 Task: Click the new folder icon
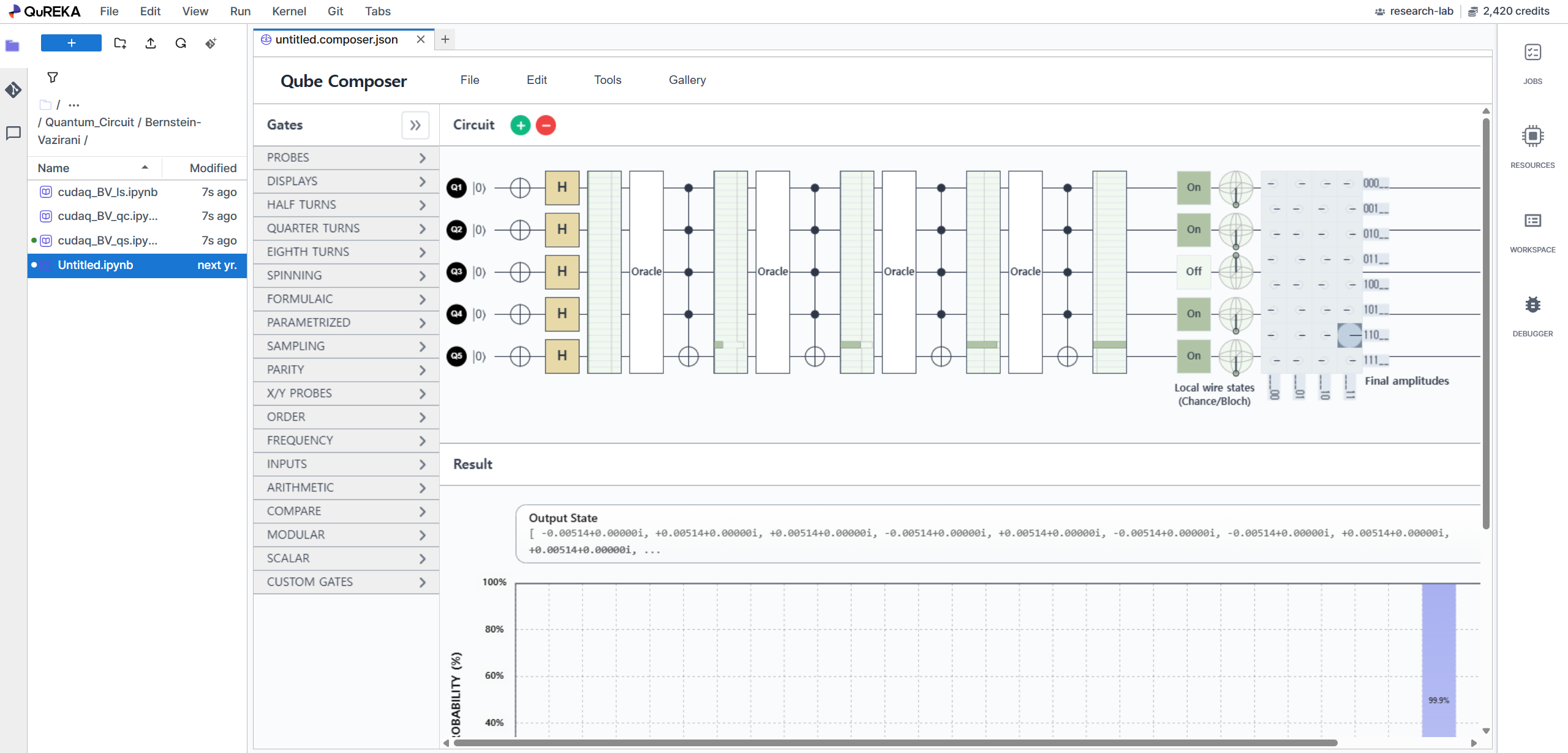click(120, 43)
